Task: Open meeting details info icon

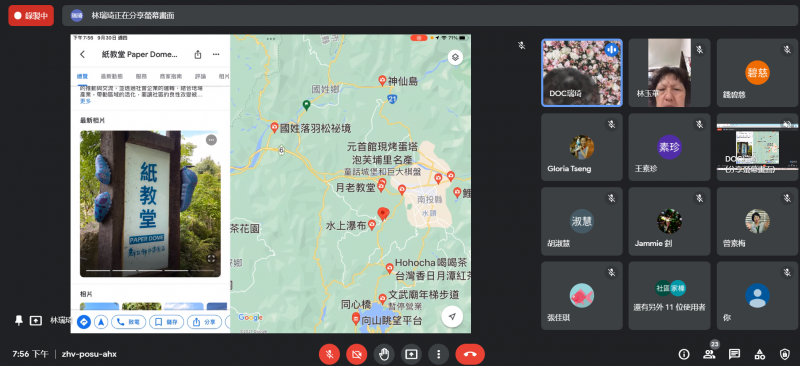Action: click(684, 354)
